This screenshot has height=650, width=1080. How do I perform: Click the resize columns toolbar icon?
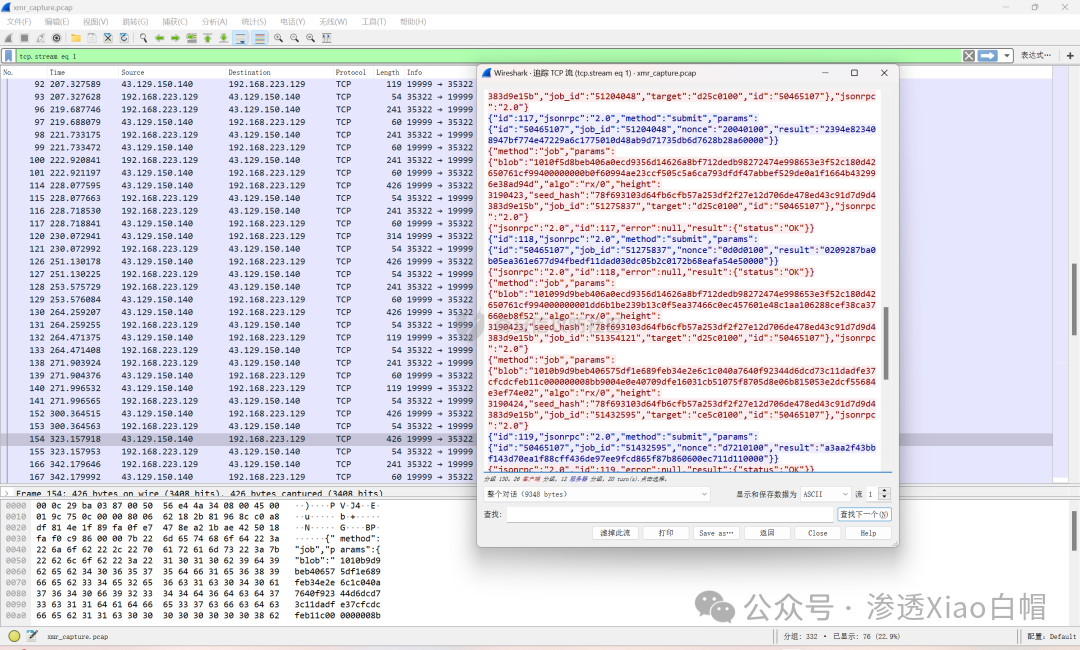pos(326,38)
